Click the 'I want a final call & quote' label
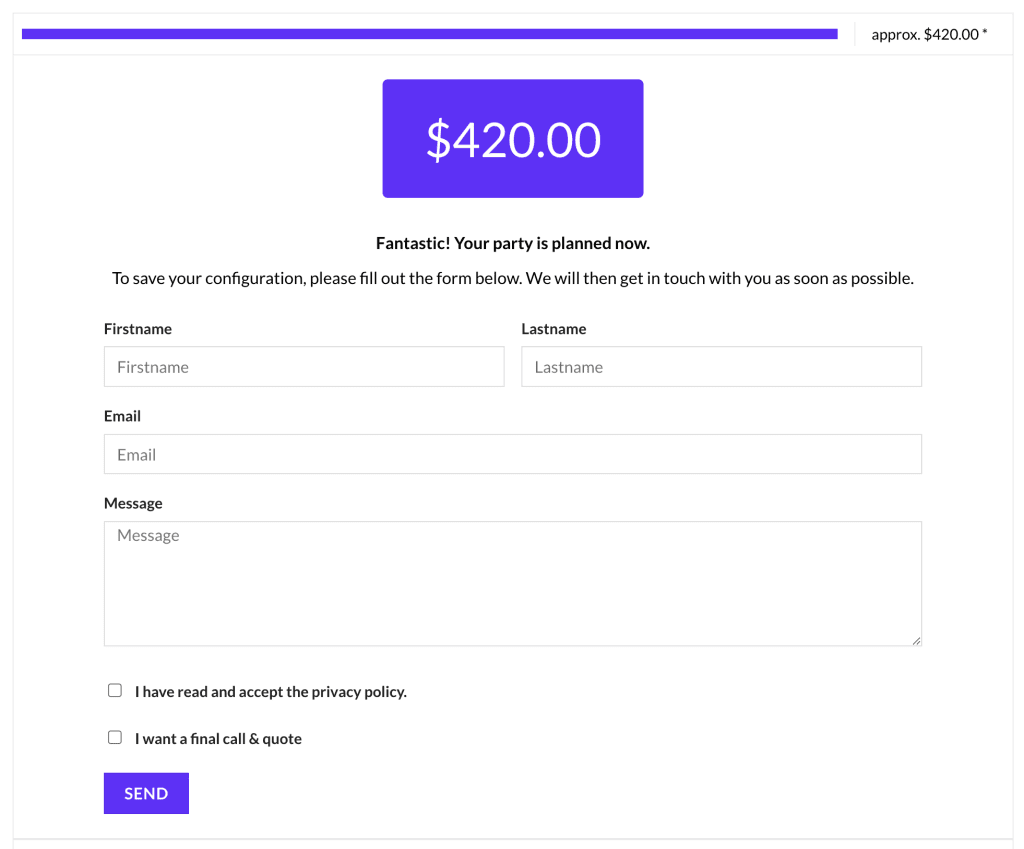This screenshot has width=1024, height=849. click(x=218, y=738)
